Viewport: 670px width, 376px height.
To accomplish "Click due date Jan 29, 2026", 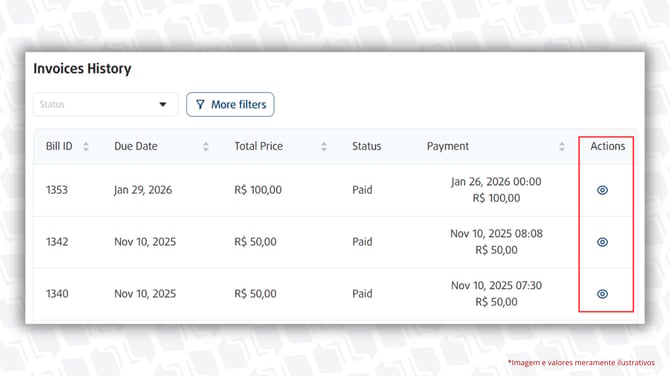I will [143, 190].
